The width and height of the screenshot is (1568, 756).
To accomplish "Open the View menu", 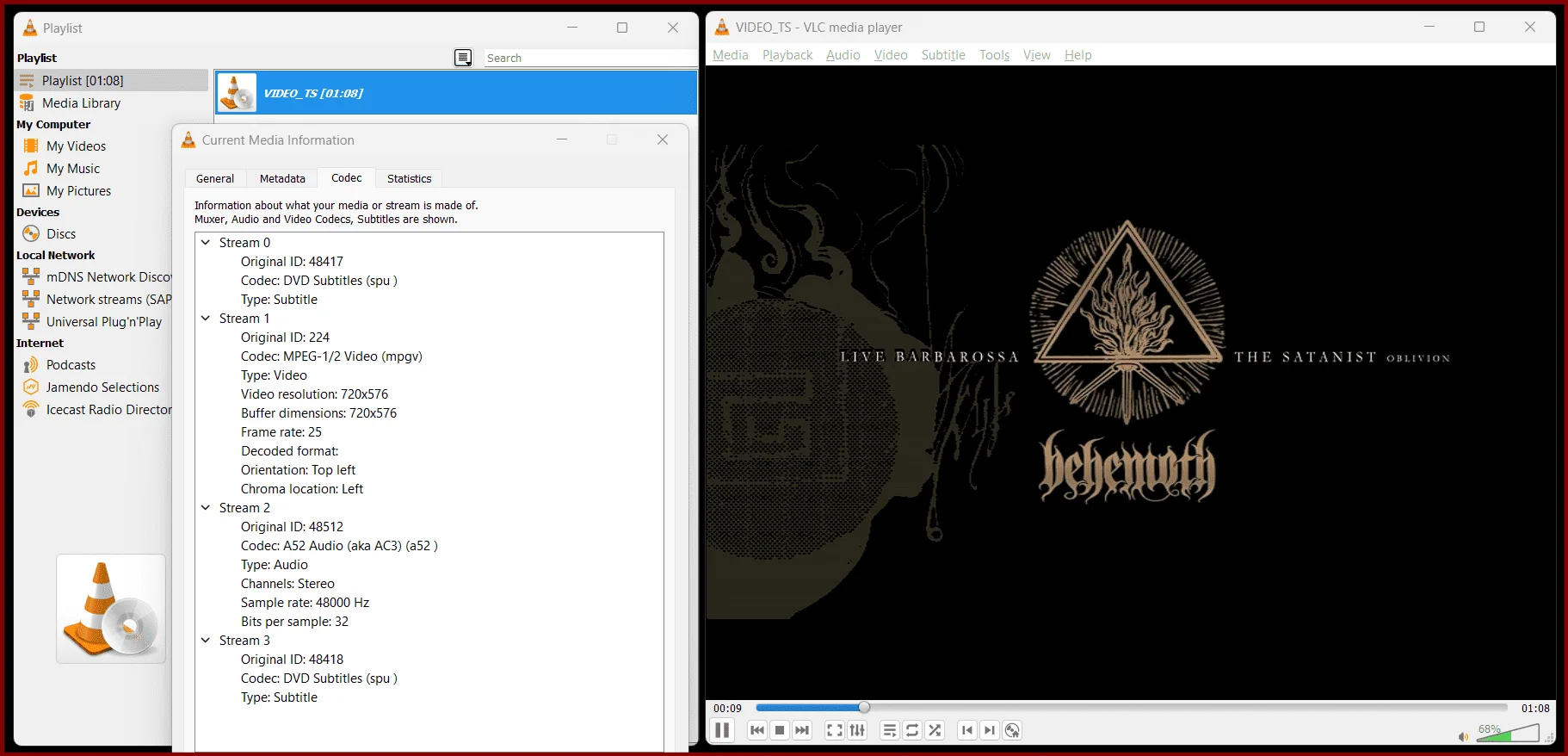I will coord(1036,55).
